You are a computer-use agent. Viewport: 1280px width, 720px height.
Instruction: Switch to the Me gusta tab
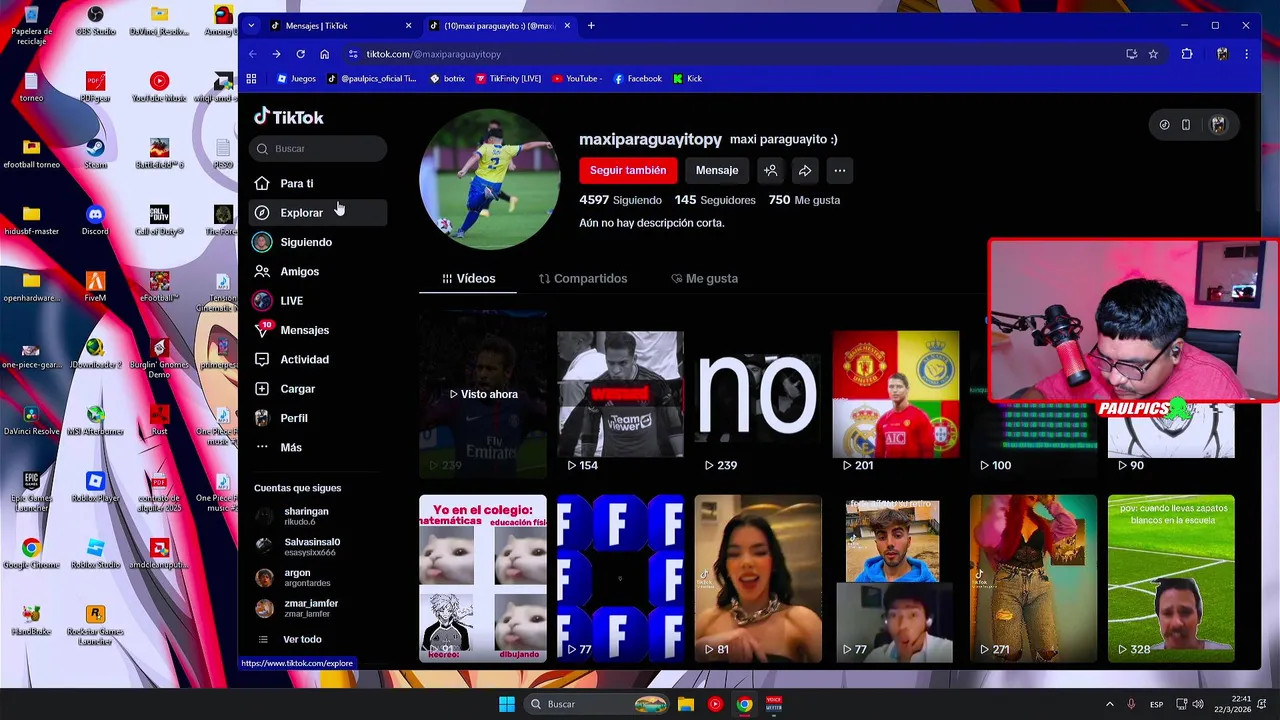coord(705,278)
